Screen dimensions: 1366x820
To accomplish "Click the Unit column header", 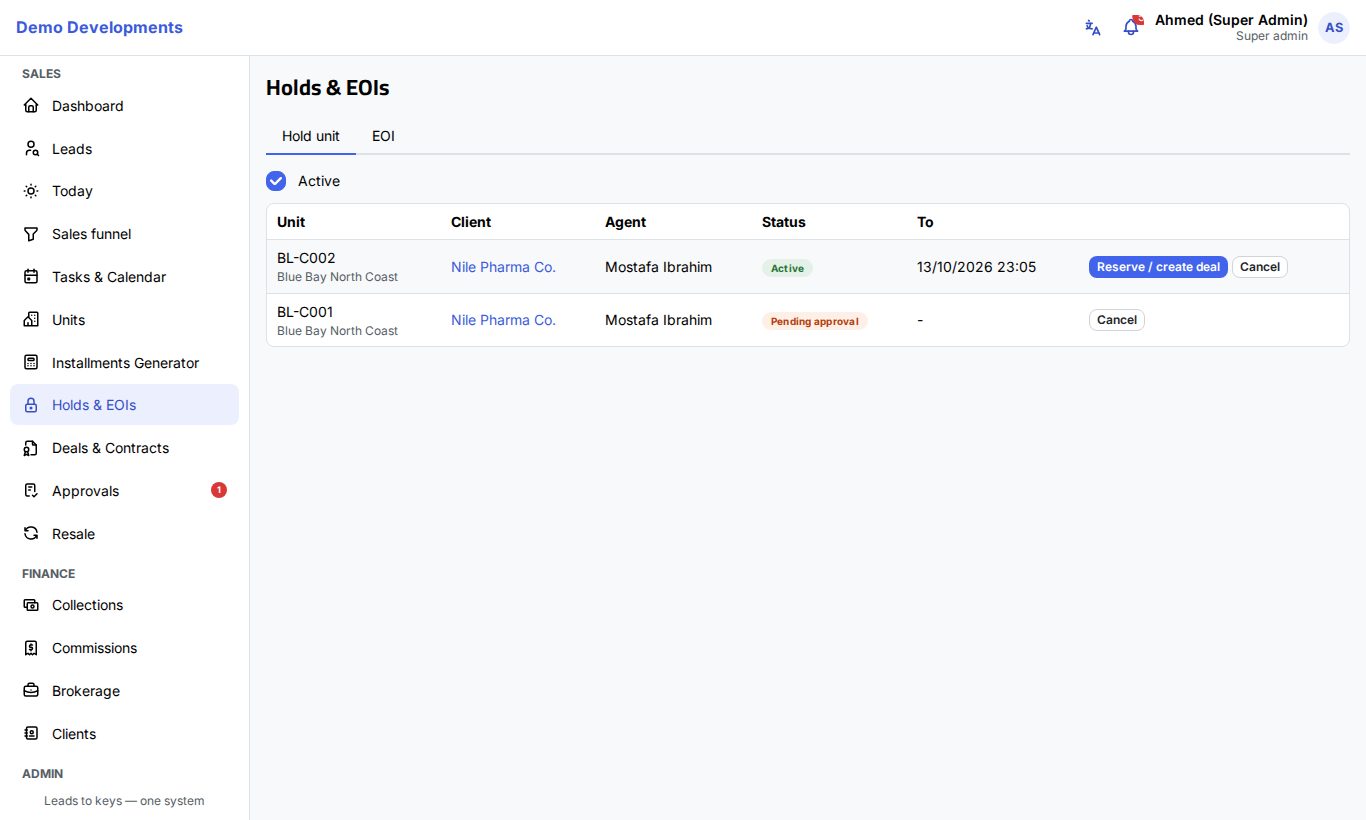I will coord(291,222).
